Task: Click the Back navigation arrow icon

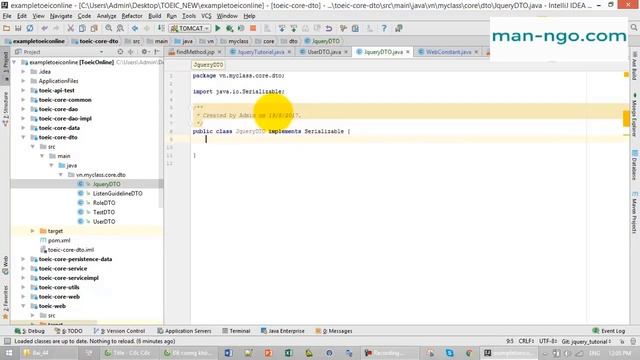Action: [x=135, y=28]
